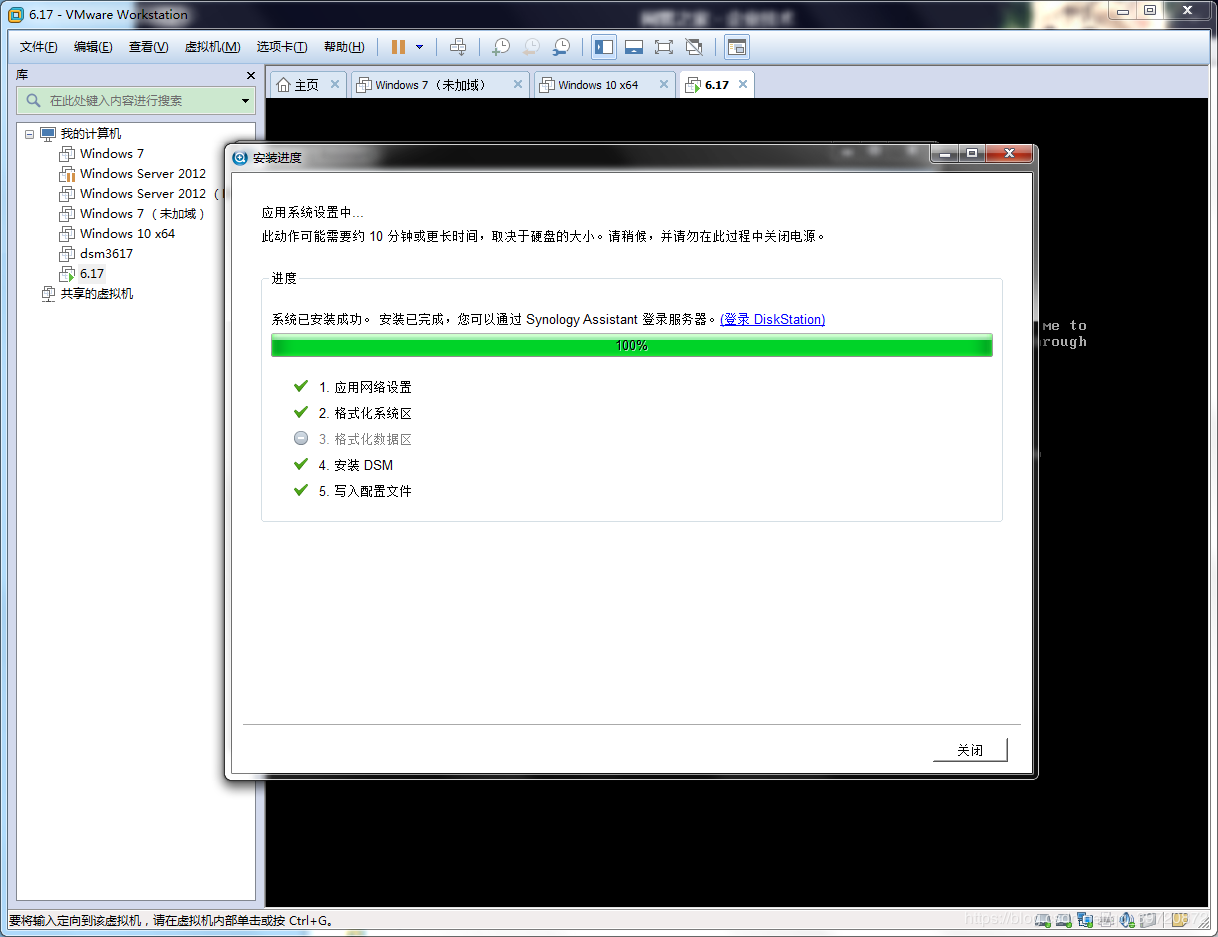
Task: Toggle the library sidebar view
Action: tap(603, 47)
